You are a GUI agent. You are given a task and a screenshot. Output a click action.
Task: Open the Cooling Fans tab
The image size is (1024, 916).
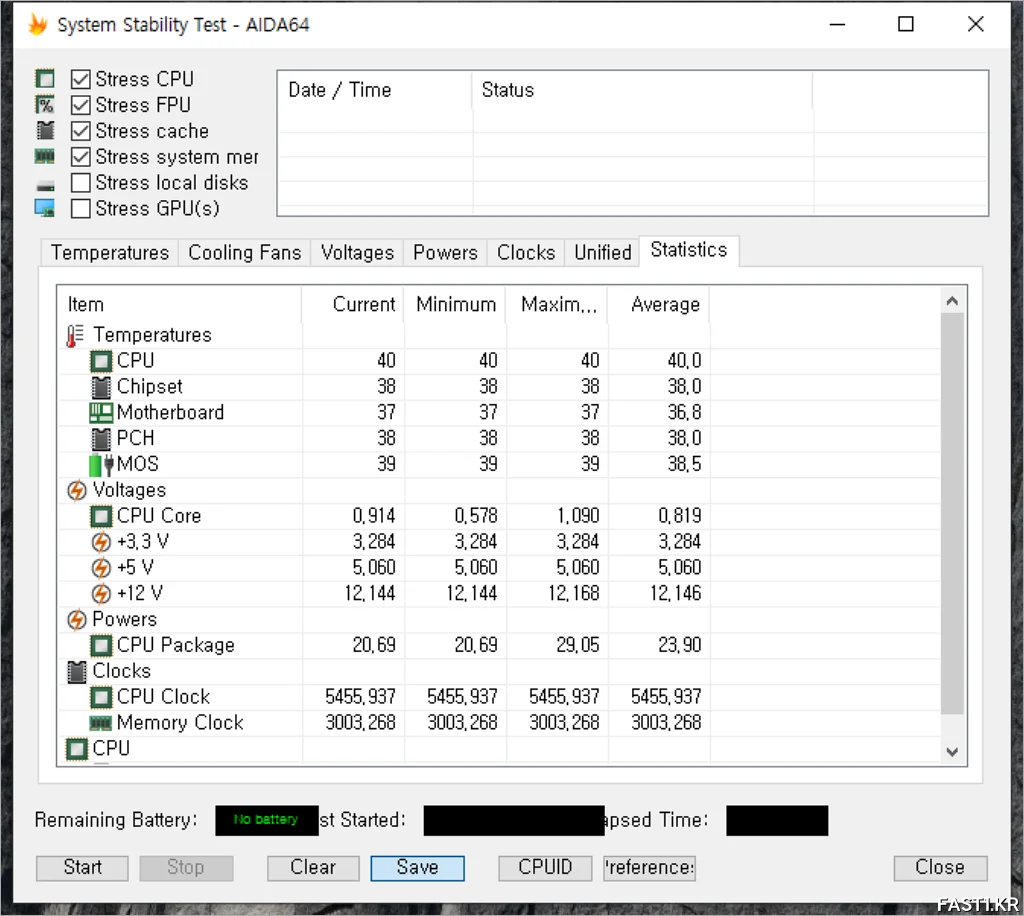point(244,253)
